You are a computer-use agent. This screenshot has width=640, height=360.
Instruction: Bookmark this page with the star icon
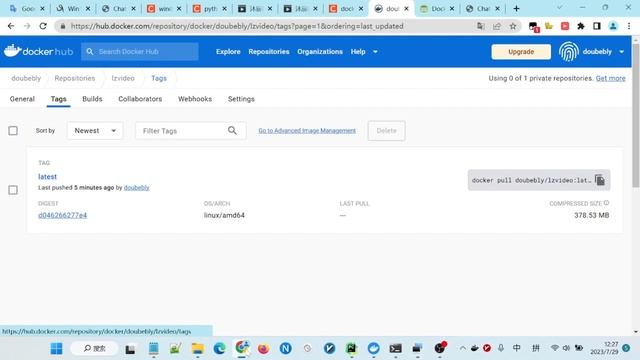pos(513,26)
